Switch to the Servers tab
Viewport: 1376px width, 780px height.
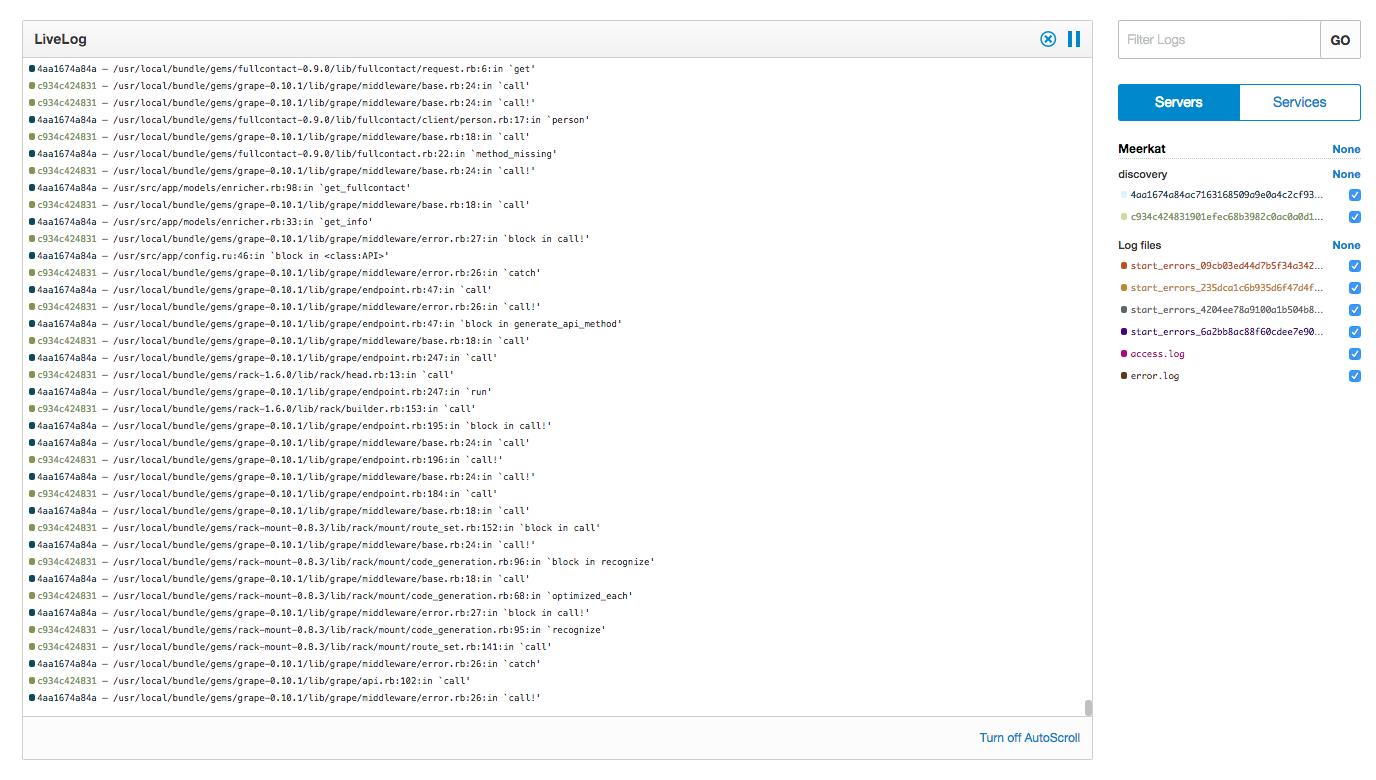point(1179,102)
